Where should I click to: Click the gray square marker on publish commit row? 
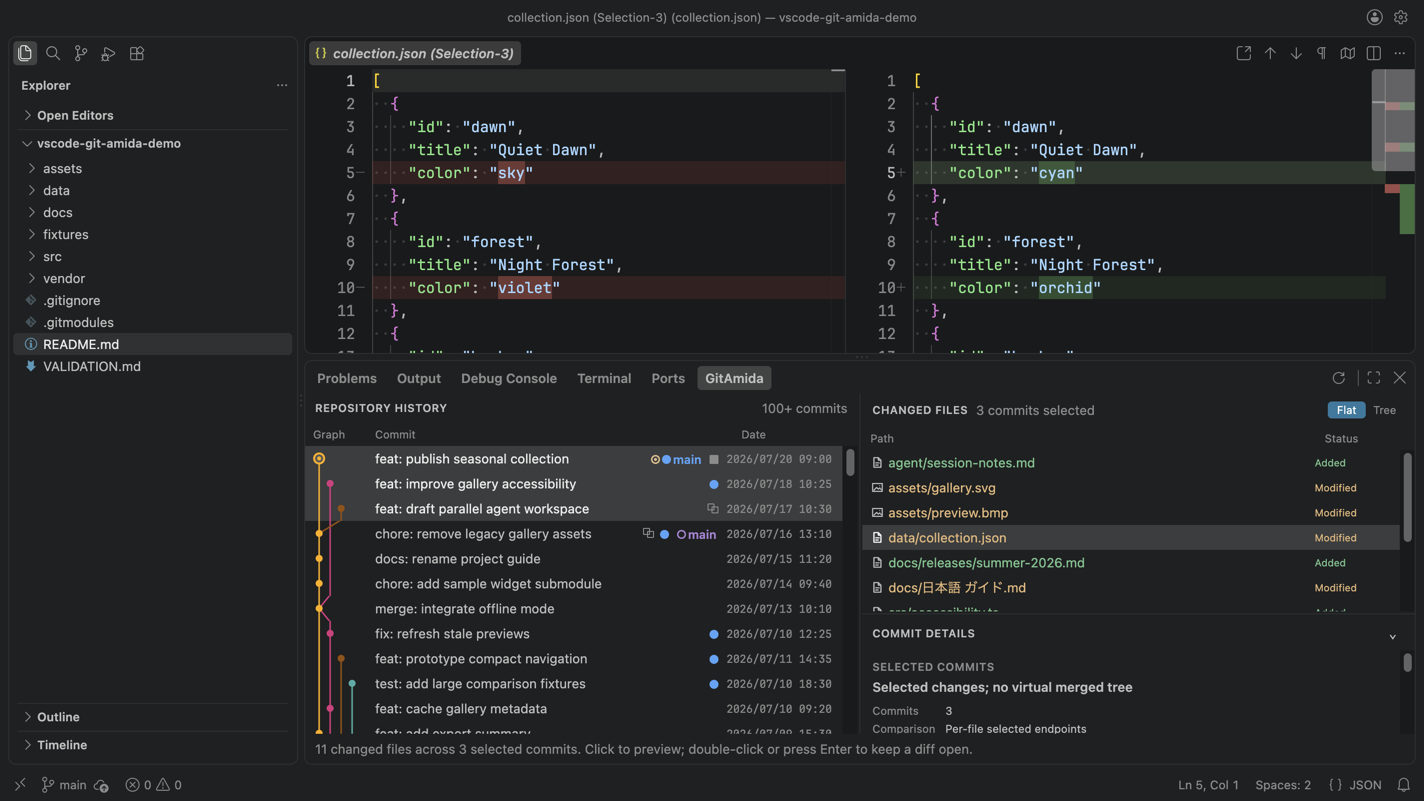pyautogui.click(x=714, y=460)
